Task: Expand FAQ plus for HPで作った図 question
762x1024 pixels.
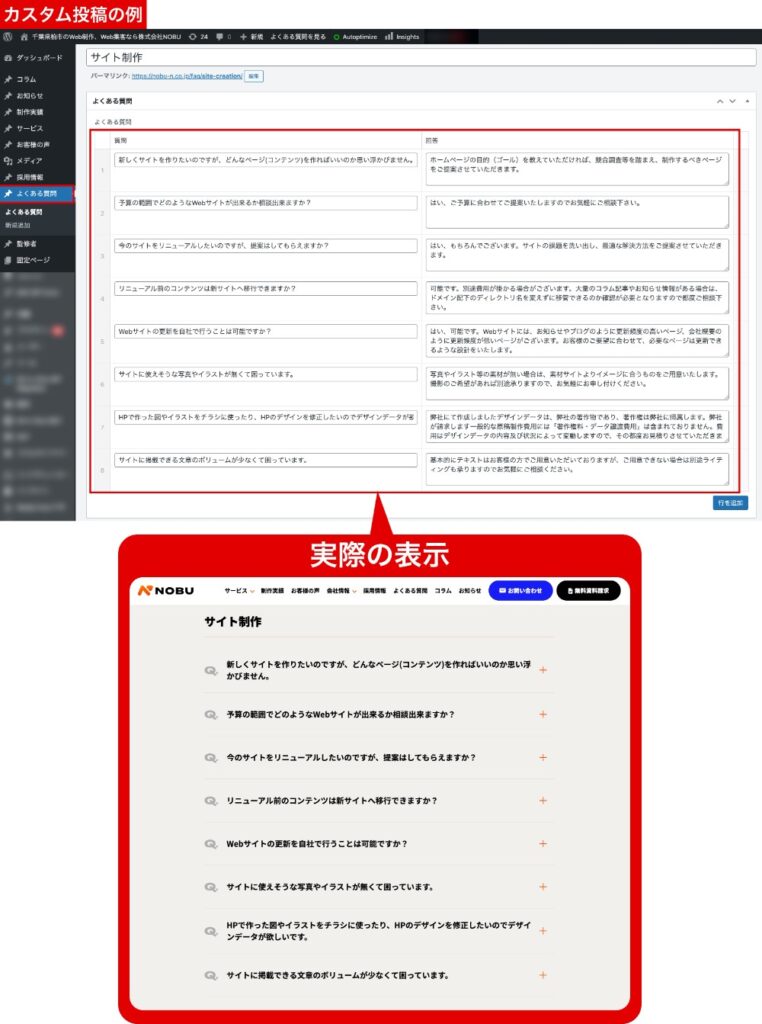Action: [543, 931]
